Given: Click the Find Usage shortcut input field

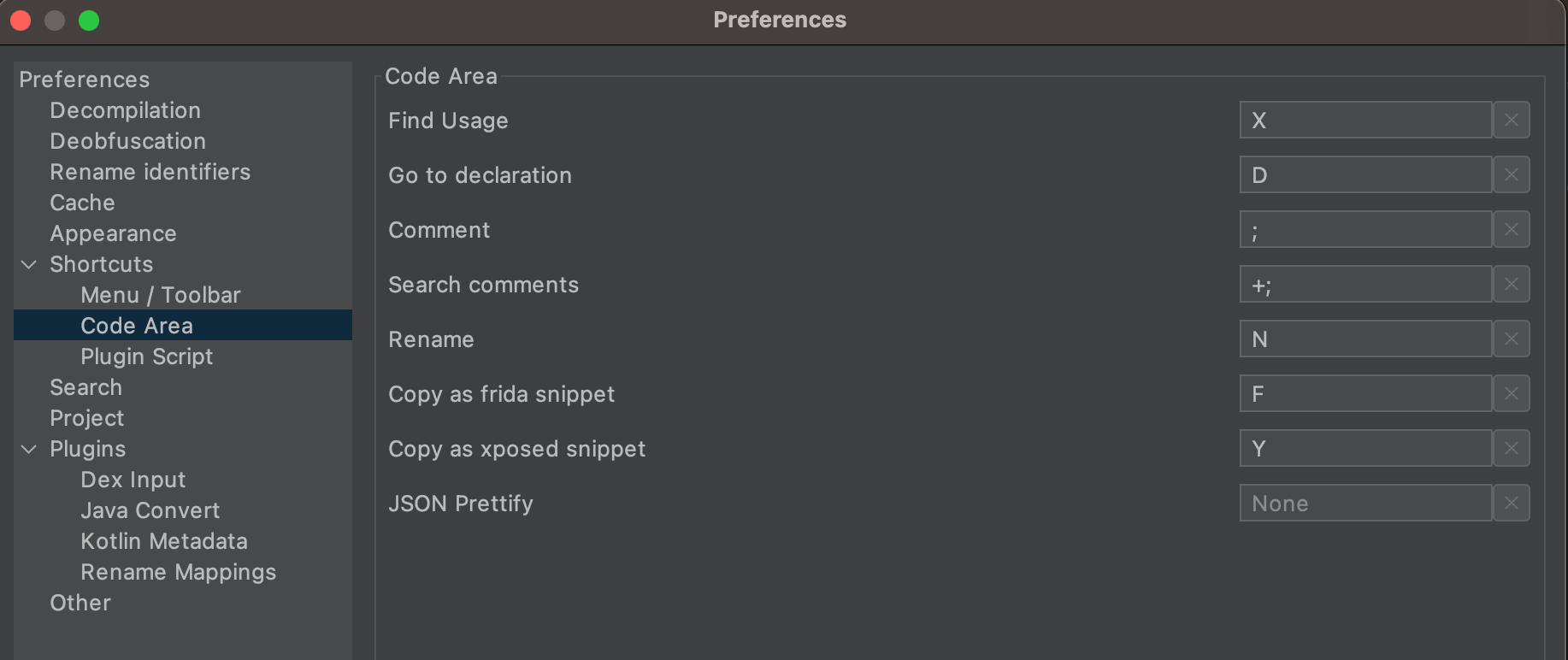Looking at the screenshot, I should point(1365,120).
